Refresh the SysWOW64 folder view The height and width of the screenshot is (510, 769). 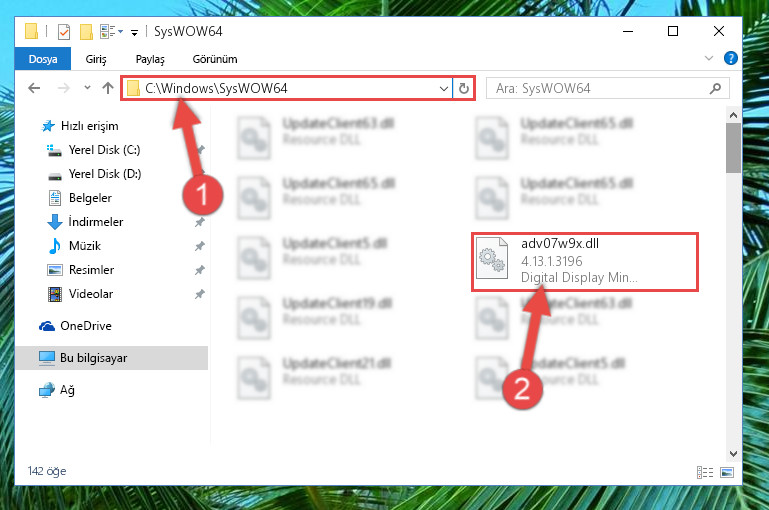tap(463, 89)
